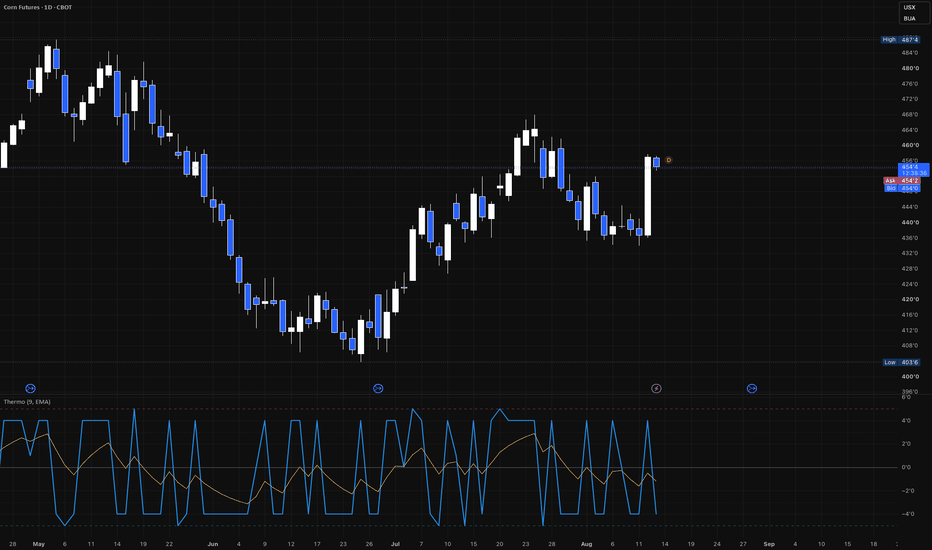Click the Low 403'6 price label
The height and width of the screenshot is (550, 932).
click(x=900, y=362)
